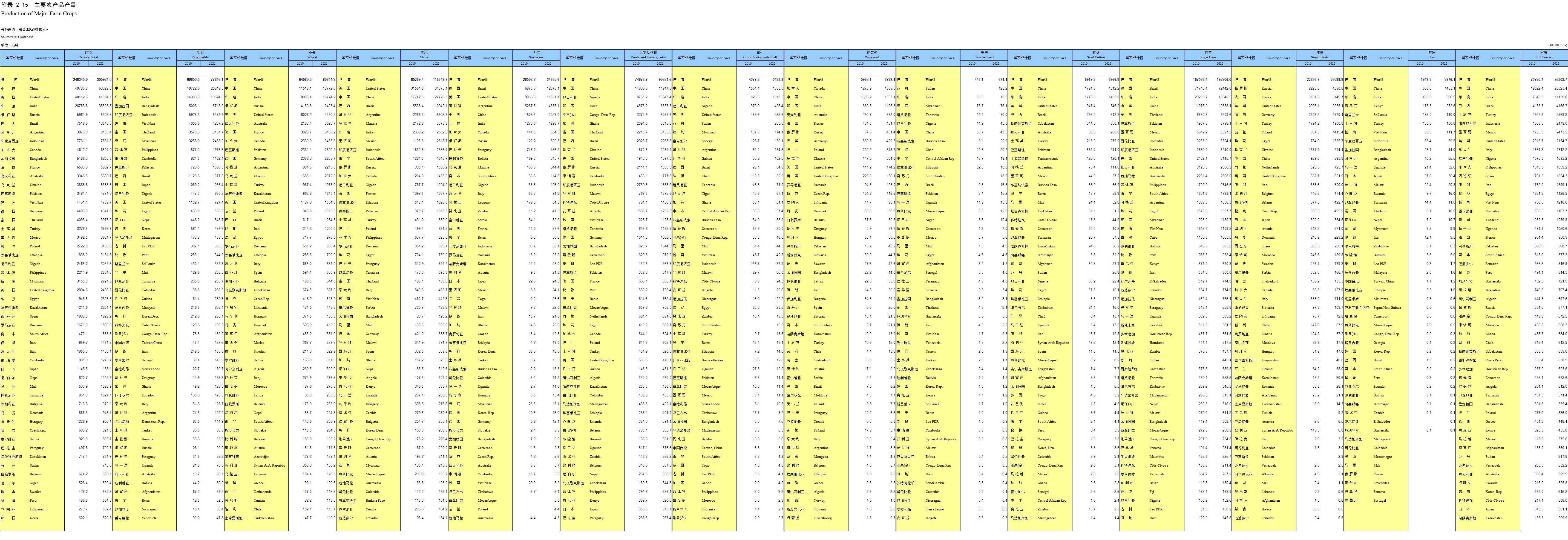Select the 'Sugar Cane' column header
Viewport: 1568px width, 540px height.
coord(1208,57)
